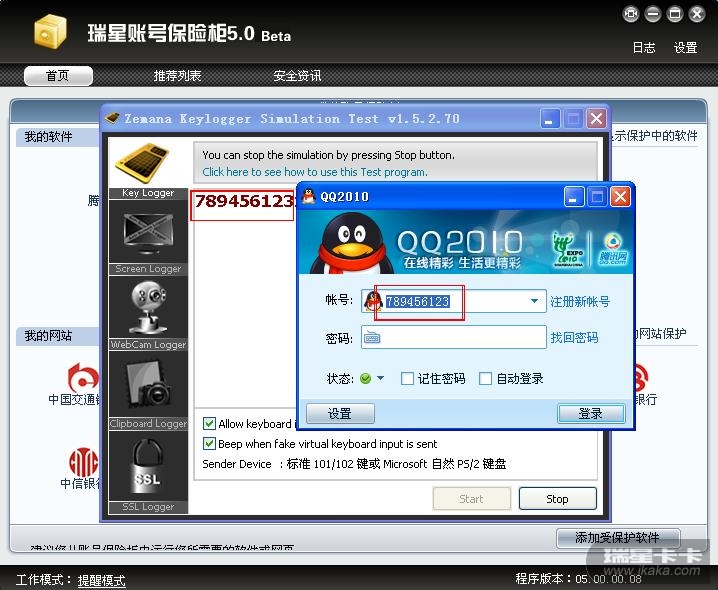Click the Tencent network logo in QQ banner
The image size is (718, 590).
coord(613,250)
